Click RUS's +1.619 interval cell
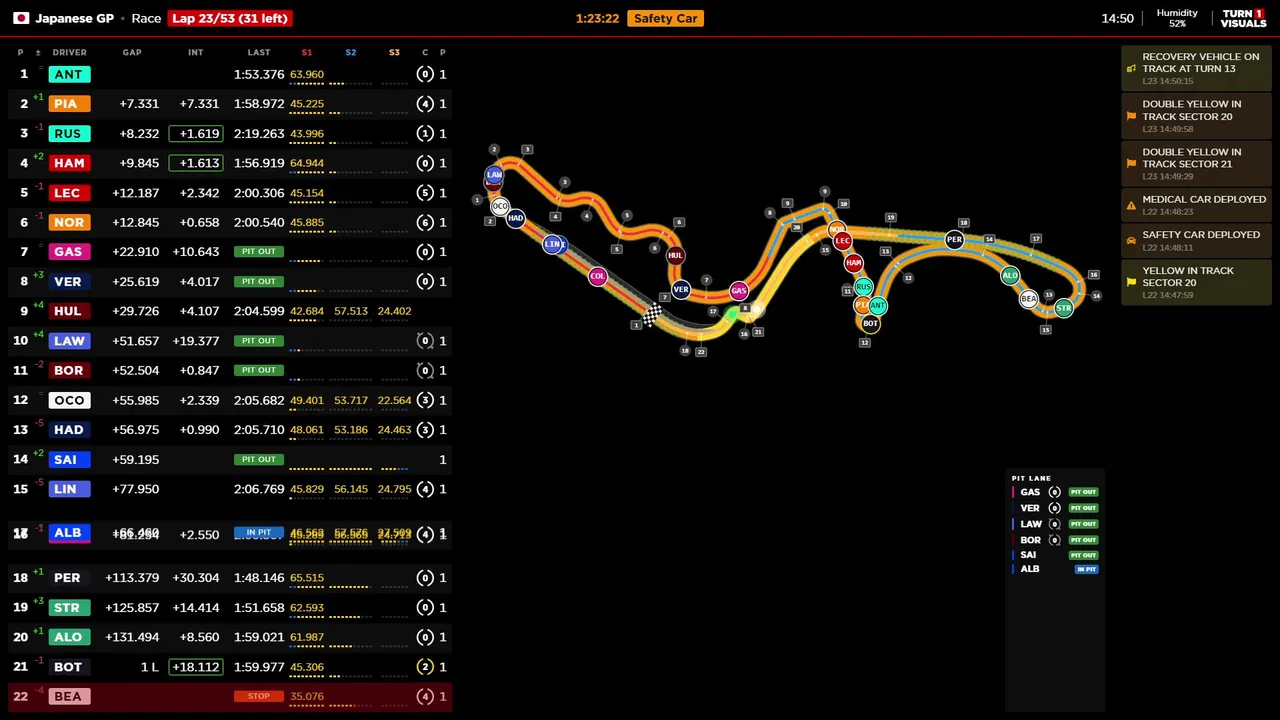The width and height of the screenshot is (1280, 720). pos(196,133)
